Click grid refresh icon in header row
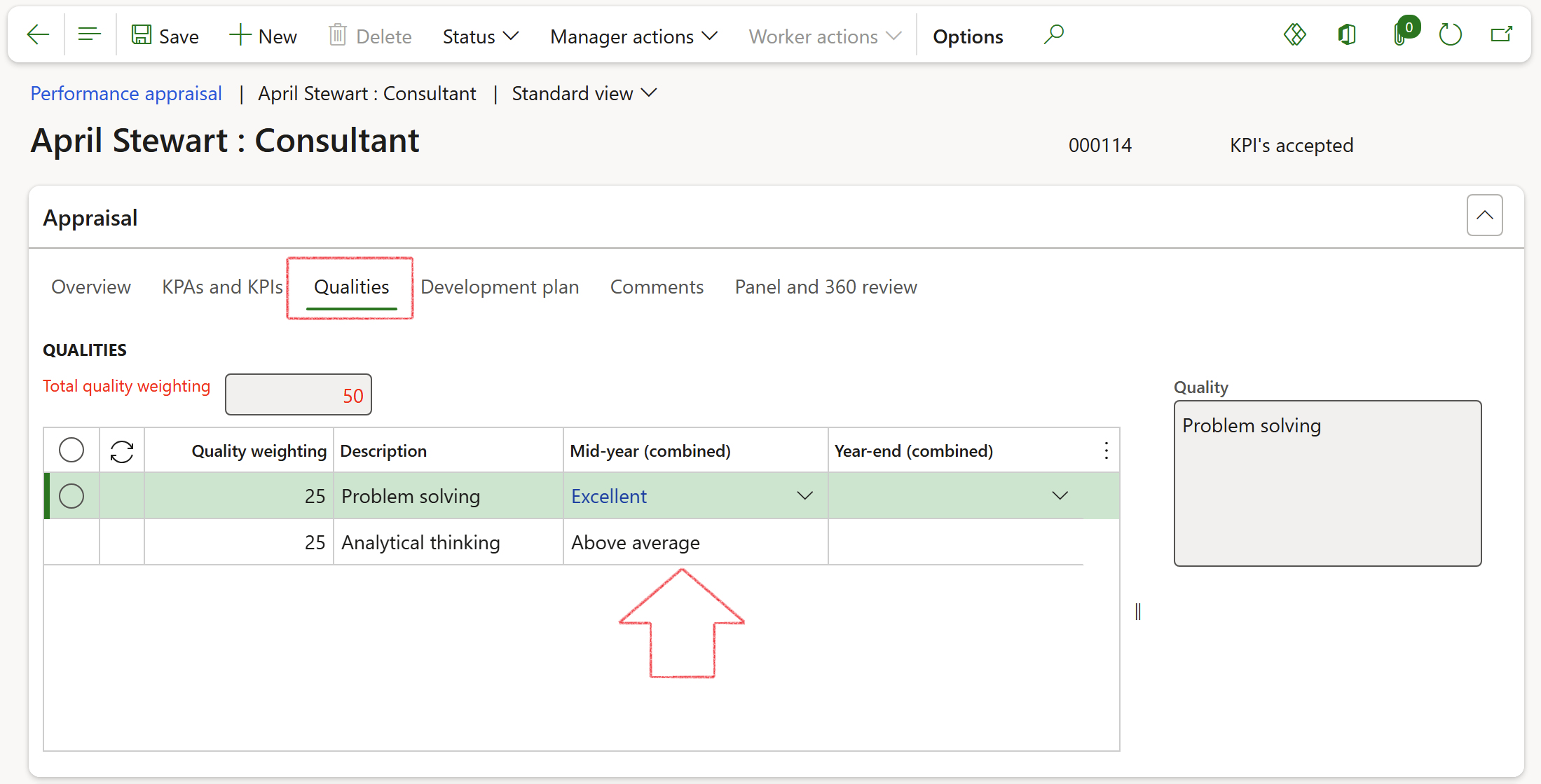Screen dimensions: 1541x784 pos(122,451)
